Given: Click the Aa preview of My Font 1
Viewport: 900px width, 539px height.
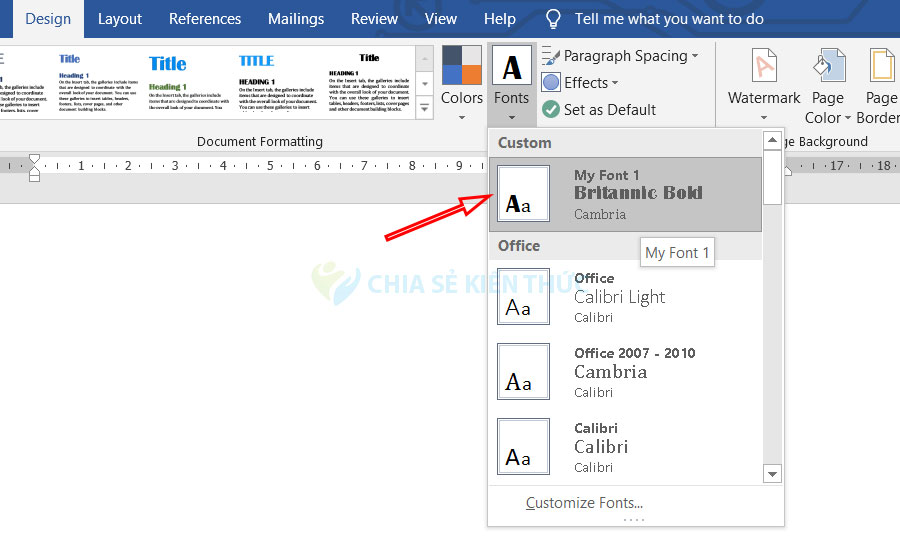Looking at the screenshot, I should point(523,194).
